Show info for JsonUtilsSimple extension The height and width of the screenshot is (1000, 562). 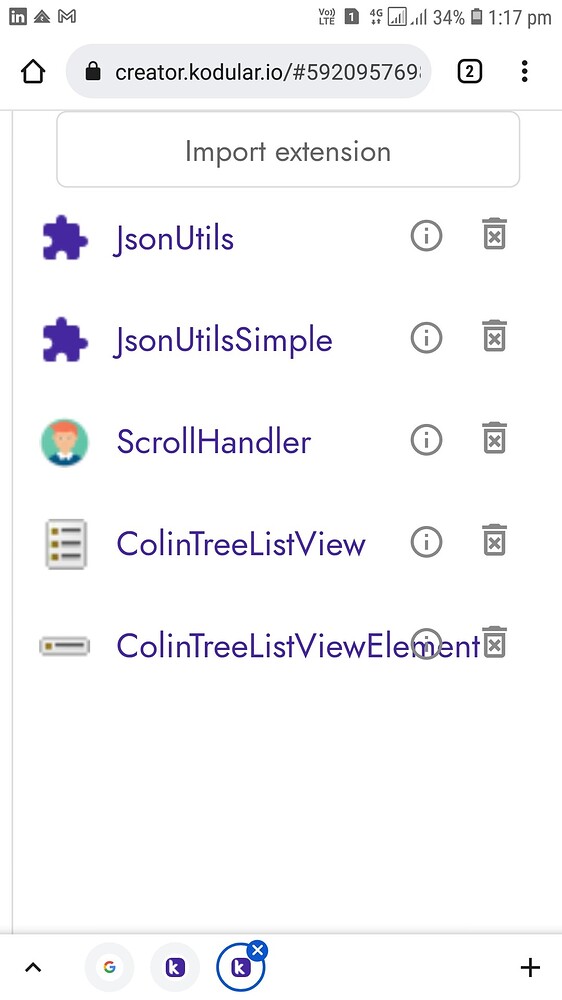426,338
